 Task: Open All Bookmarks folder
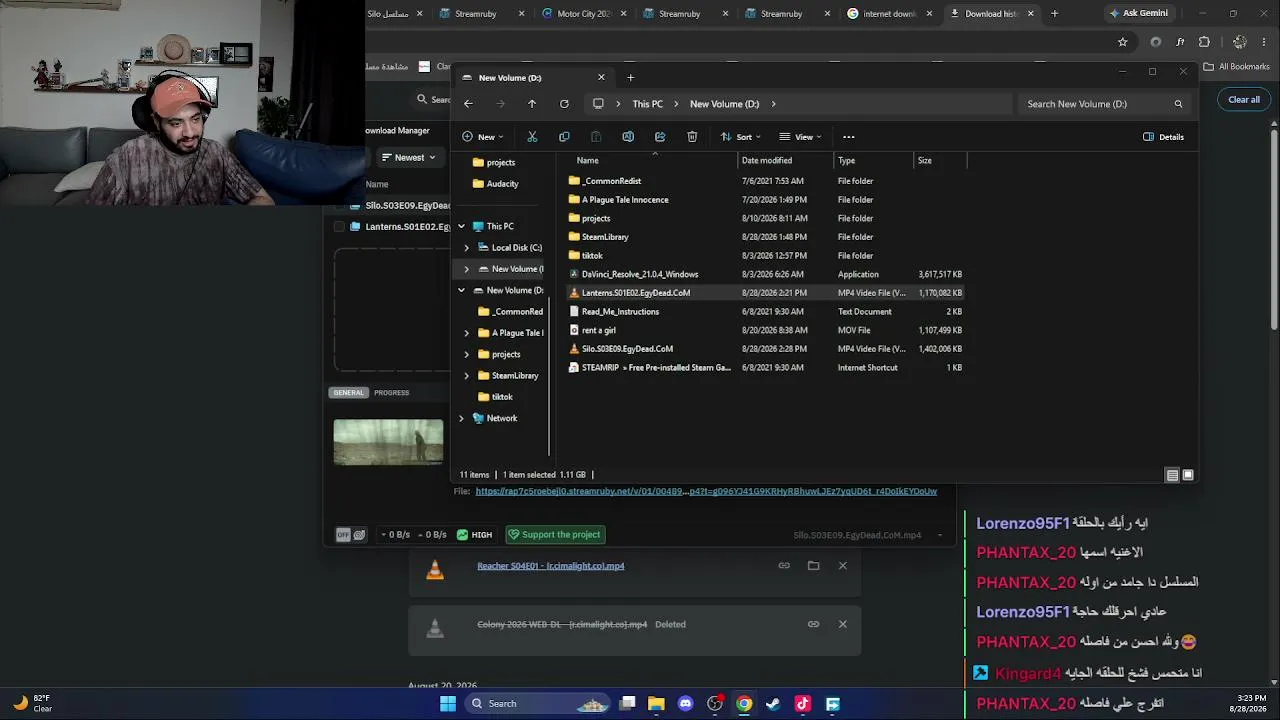pos(1236,67)
